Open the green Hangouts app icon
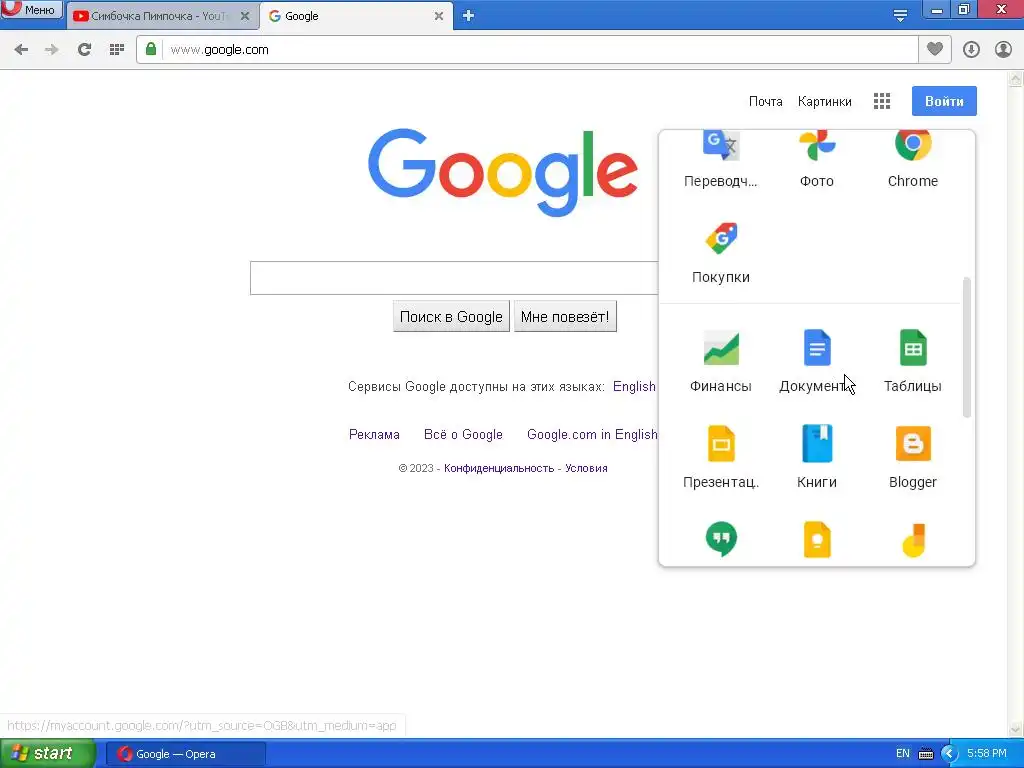1024x768 pixels. 721,539
